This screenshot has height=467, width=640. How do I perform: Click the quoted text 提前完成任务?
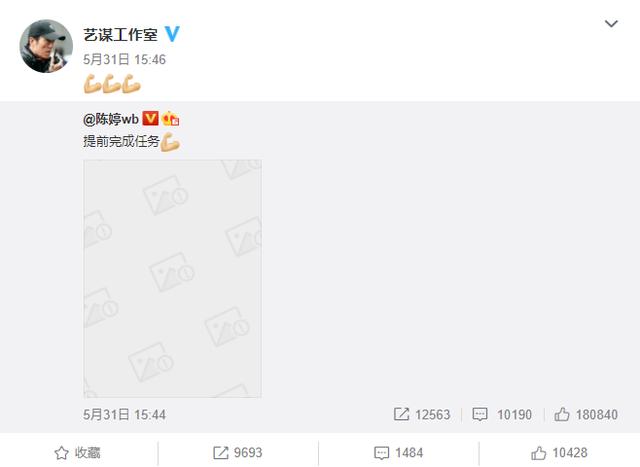click(121, 141)
